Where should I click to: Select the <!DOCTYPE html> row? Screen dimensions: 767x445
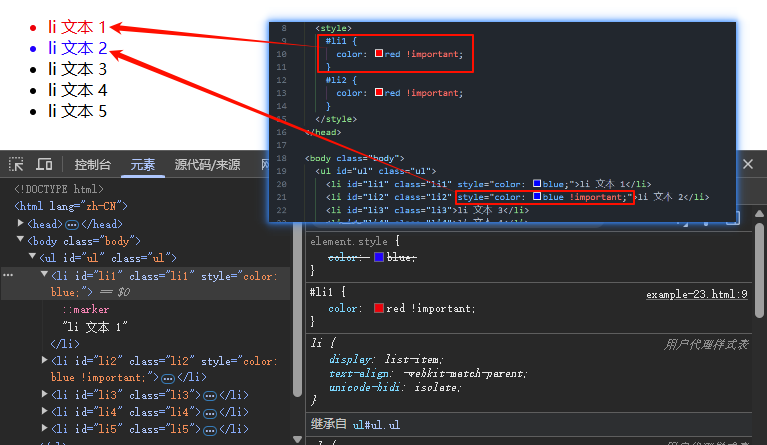tap(59, 189)
